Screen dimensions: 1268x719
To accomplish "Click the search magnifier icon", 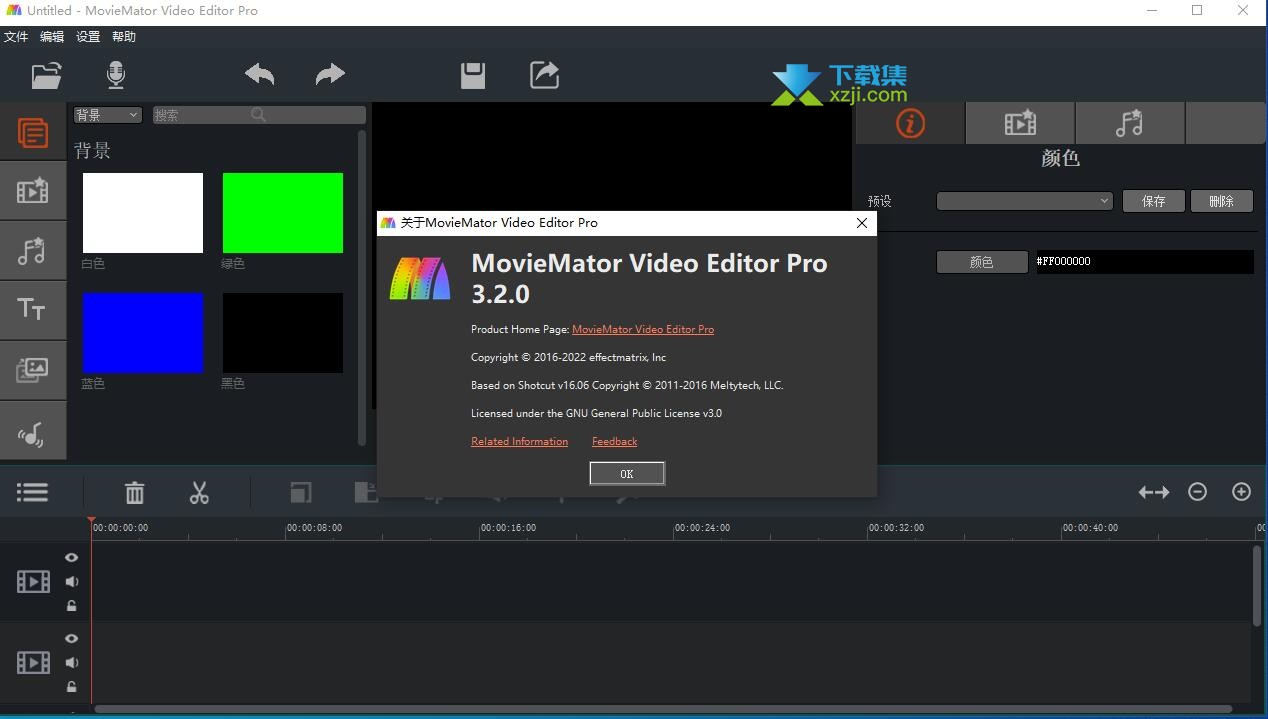I will [259, 115].
